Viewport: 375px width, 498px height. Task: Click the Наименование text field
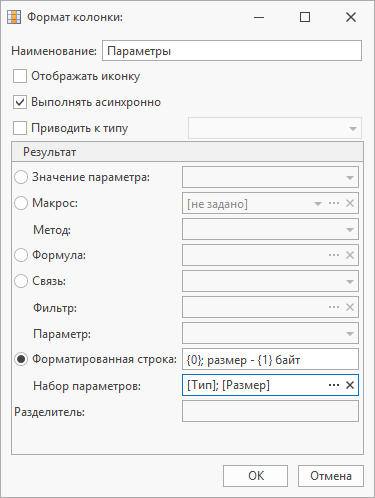[232, 51]
